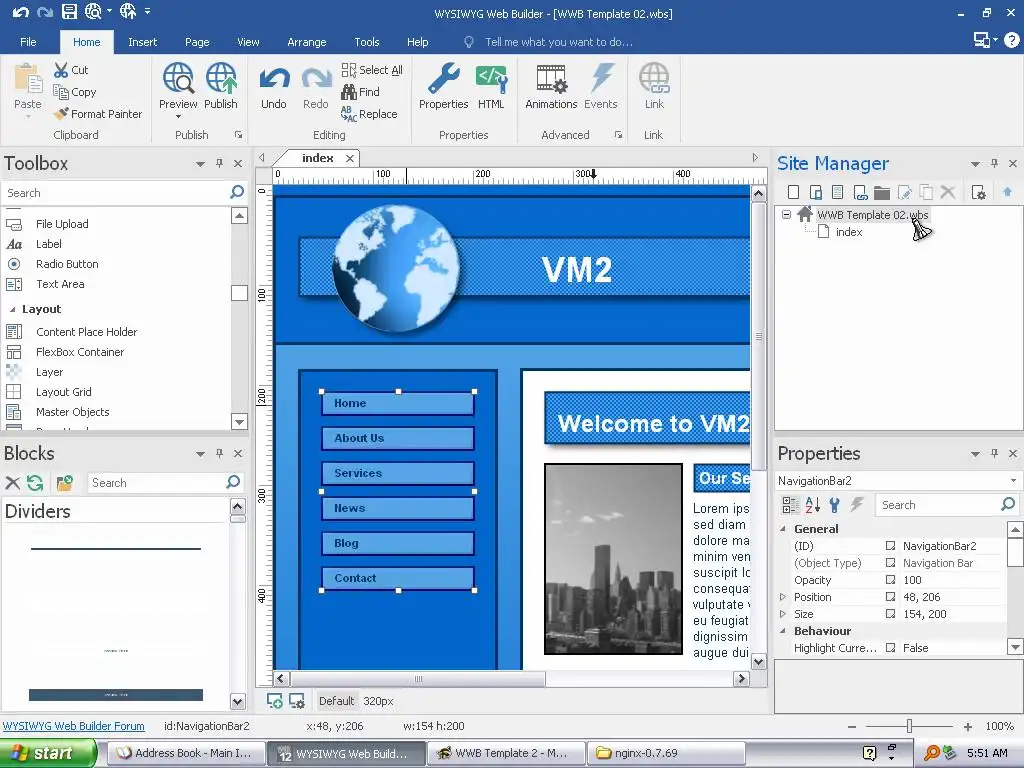Switch to the View ribbon tab

click(x=248, y=42)
